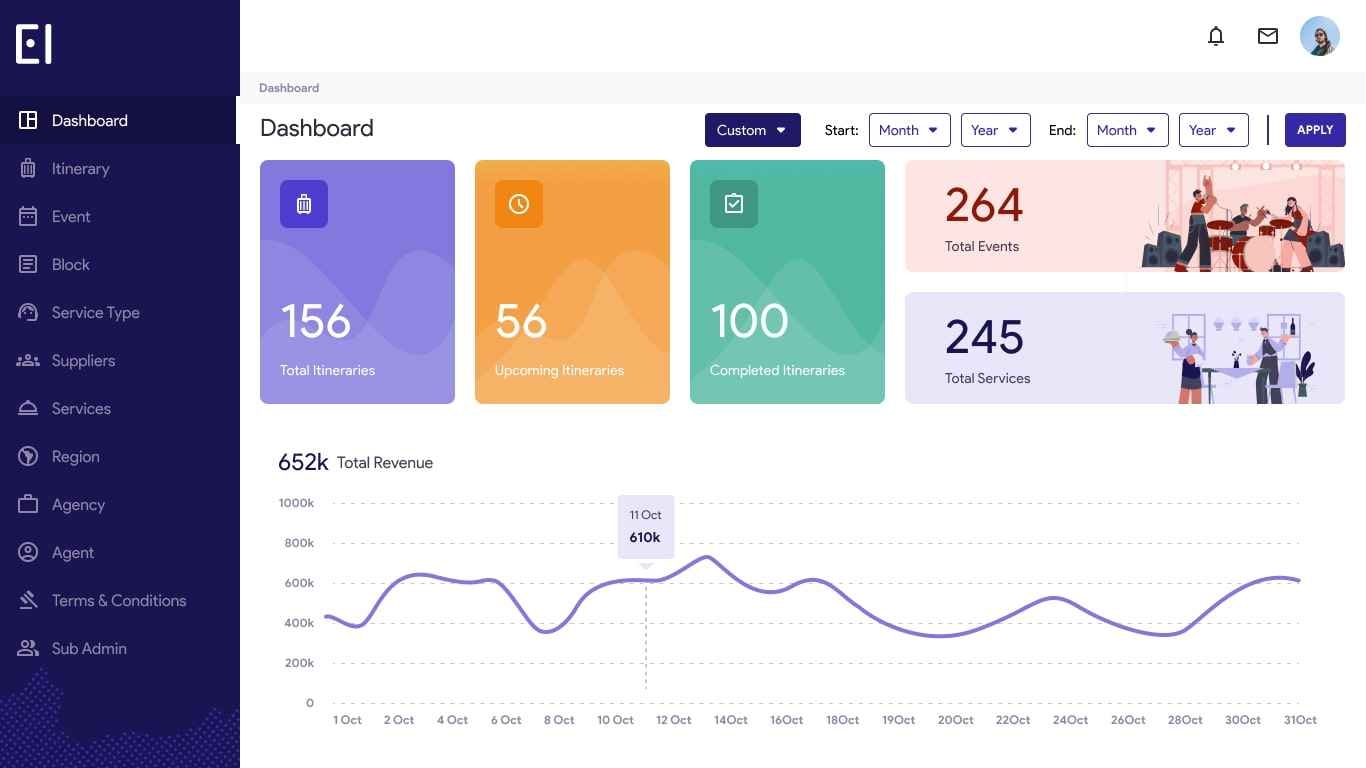Click the Itinerary luggage icon in the sidebar

[x=28, y=168]
